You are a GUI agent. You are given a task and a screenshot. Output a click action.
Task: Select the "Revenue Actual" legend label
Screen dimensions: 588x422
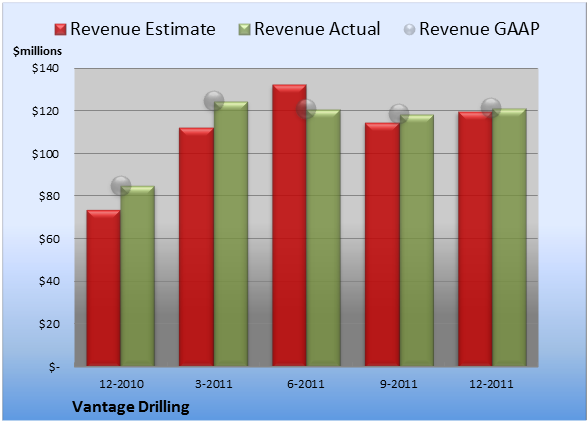click(x=317, y=29)
